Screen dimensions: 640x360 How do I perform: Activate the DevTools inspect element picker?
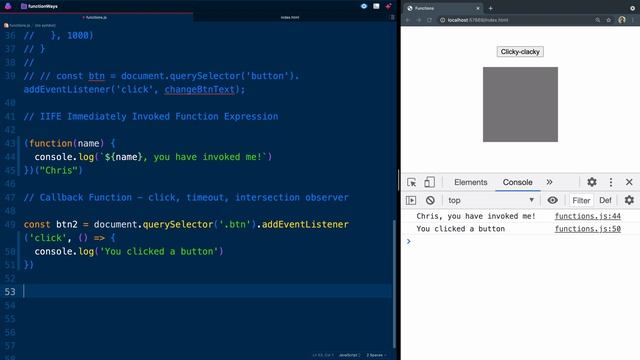(x=411, y=182)
